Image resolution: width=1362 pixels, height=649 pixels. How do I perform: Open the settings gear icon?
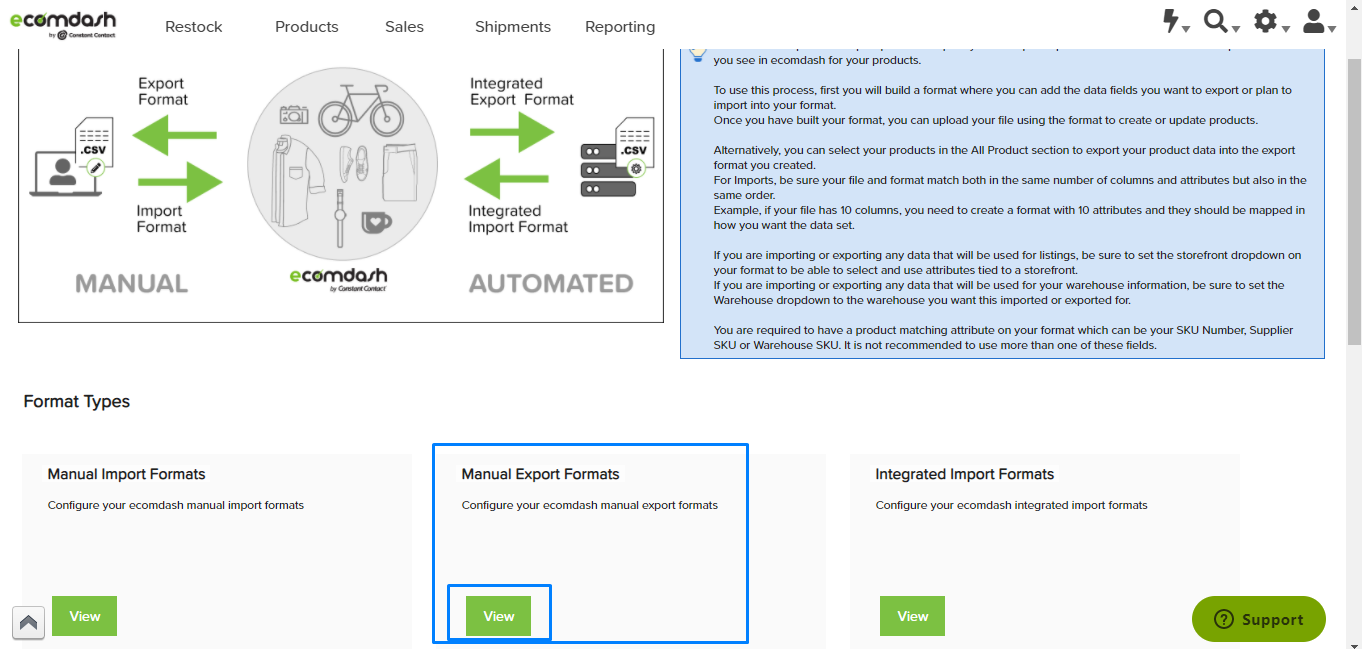(1265, 21)
